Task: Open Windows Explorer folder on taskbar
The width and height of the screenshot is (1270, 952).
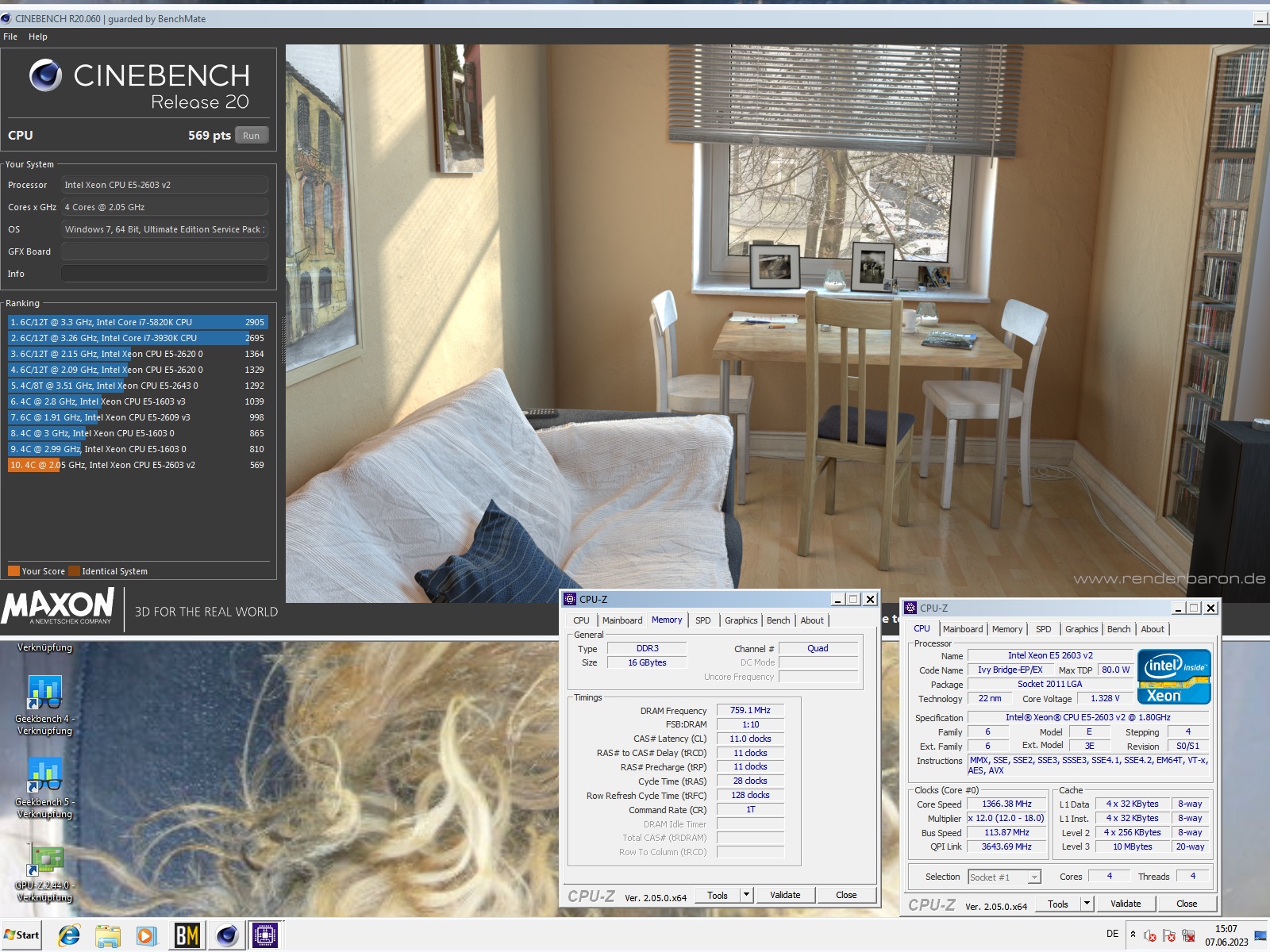Action: click(x=108, y=936)
